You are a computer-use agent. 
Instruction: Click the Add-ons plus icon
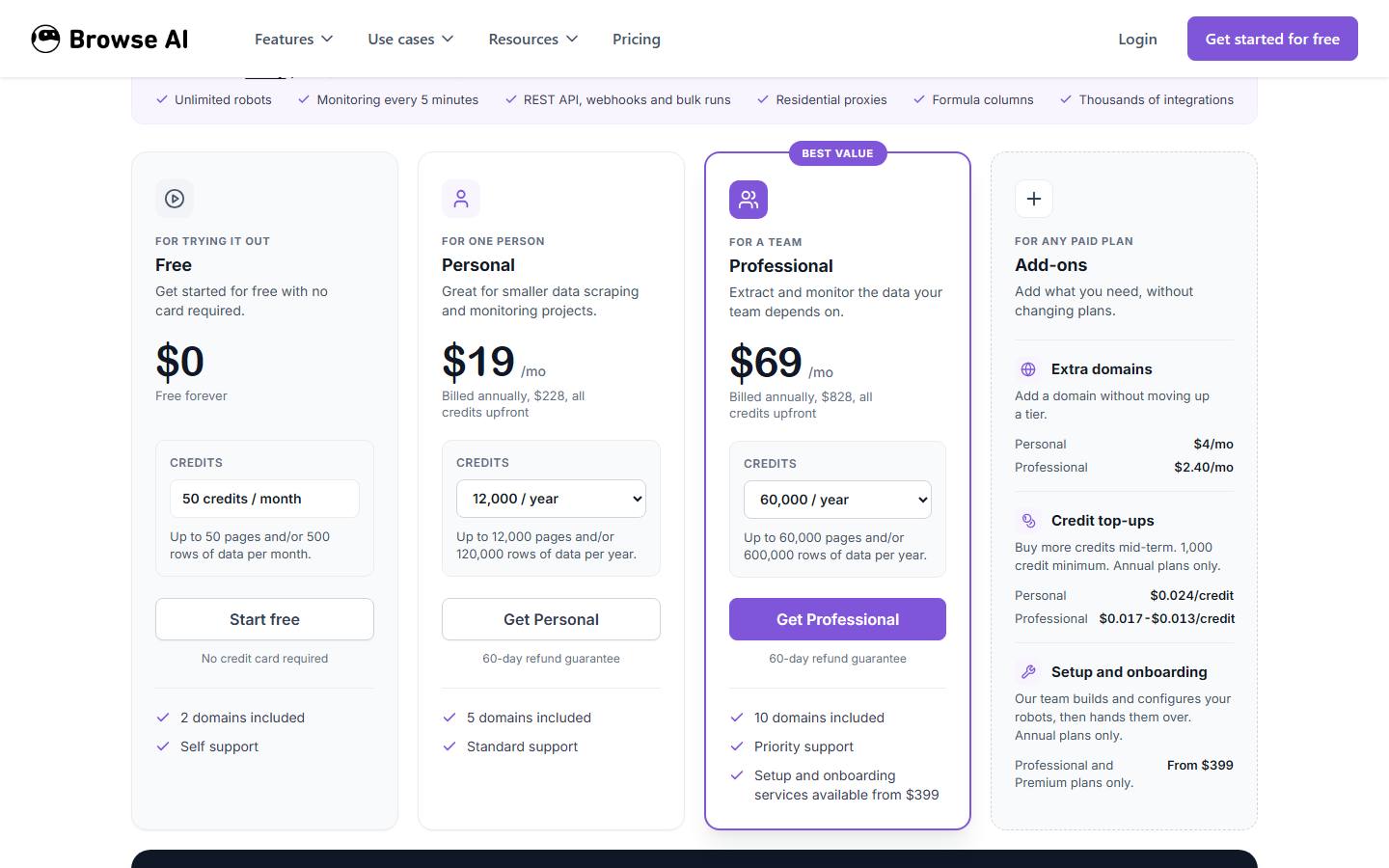coord(1034,199)
